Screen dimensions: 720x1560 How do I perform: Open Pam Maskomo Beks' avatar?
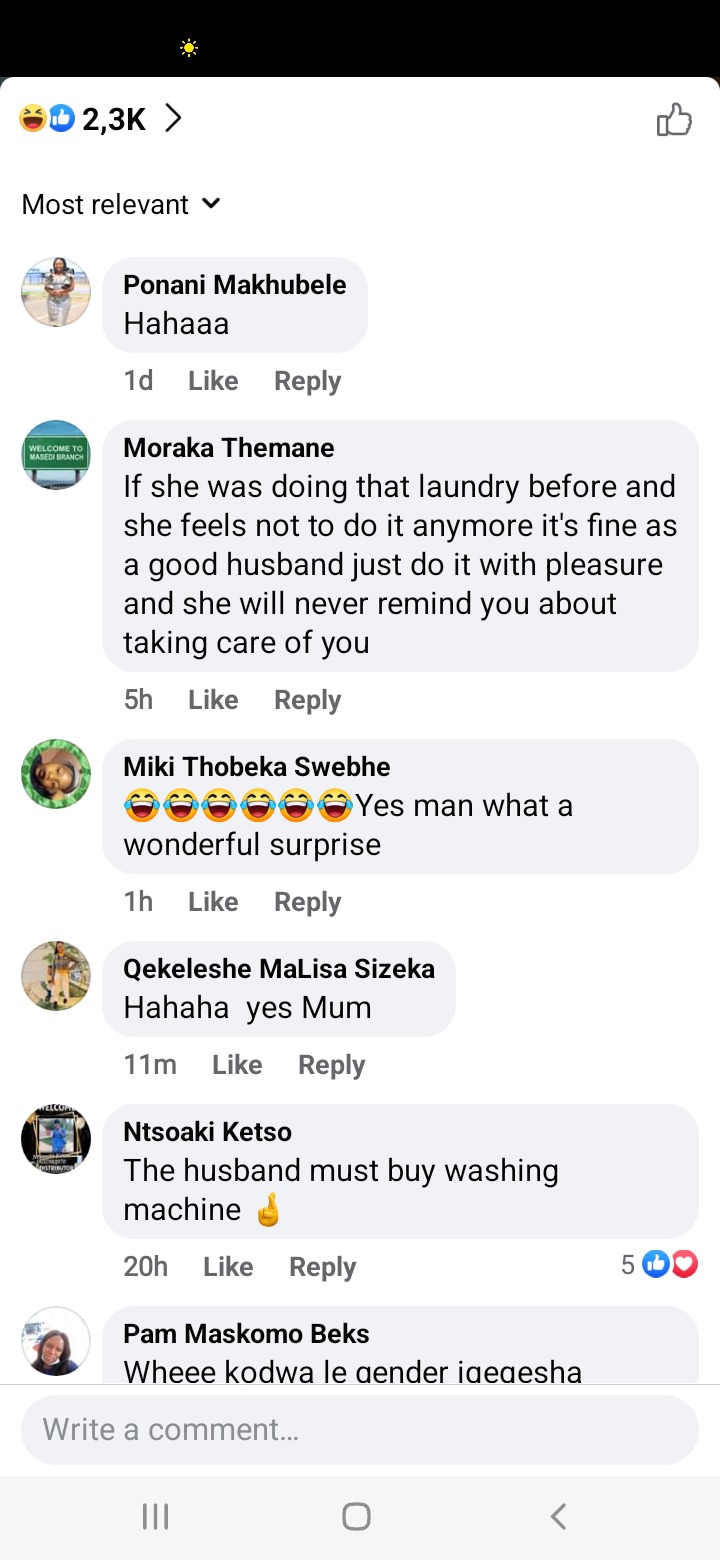56,1341
